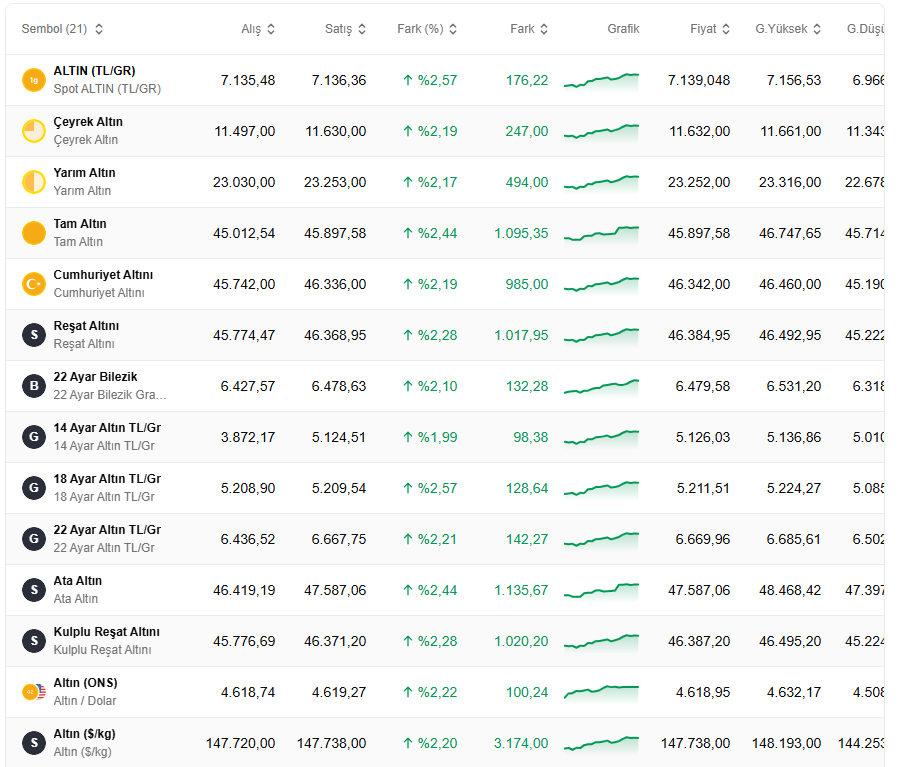Click the Çeyrek Altın quarter coin icon

click(x=34, y=131)
